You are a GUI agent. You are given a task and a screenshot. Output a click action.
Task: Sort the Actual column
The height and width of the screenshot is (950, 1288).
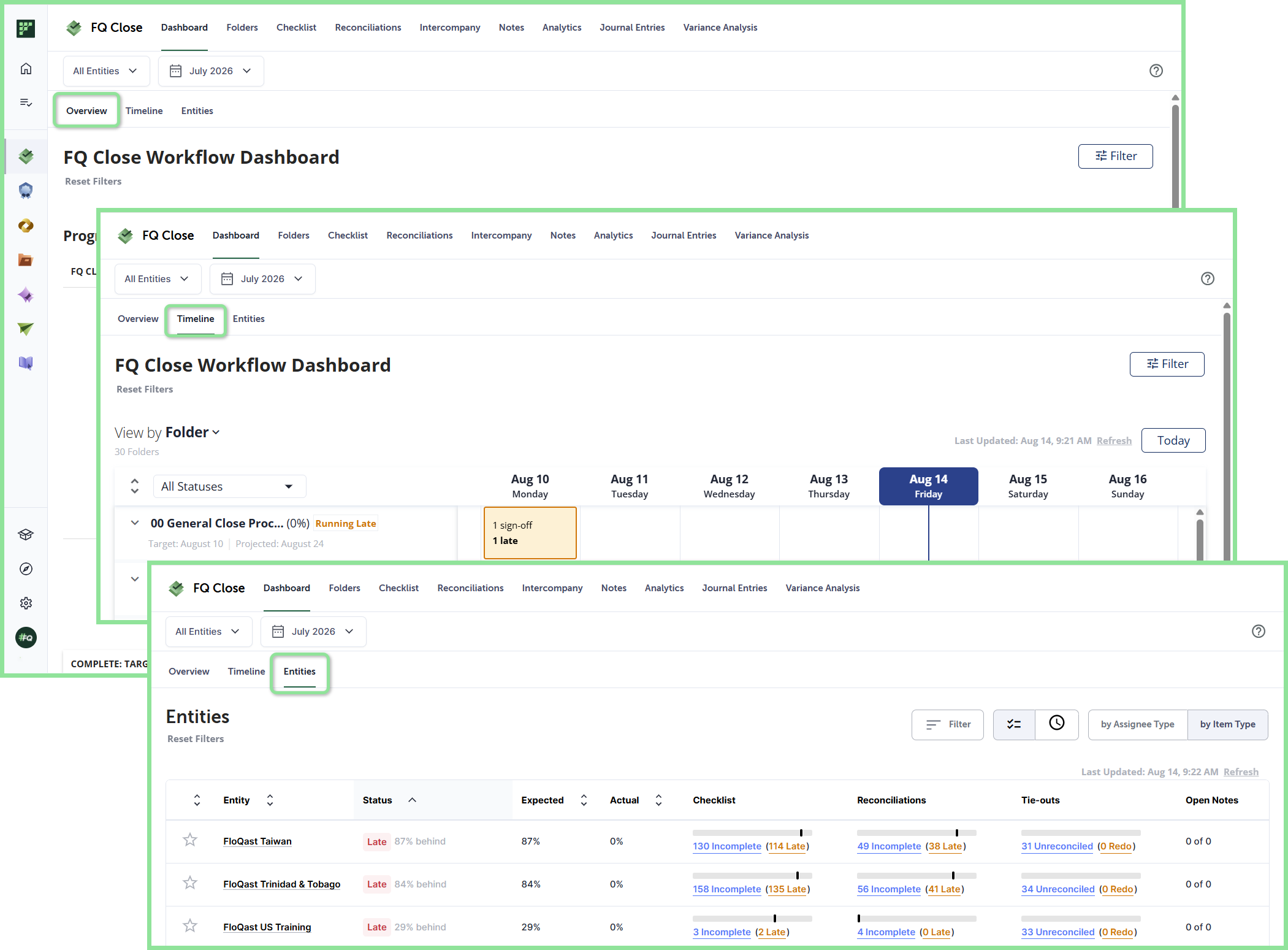[x=658, y=800]
